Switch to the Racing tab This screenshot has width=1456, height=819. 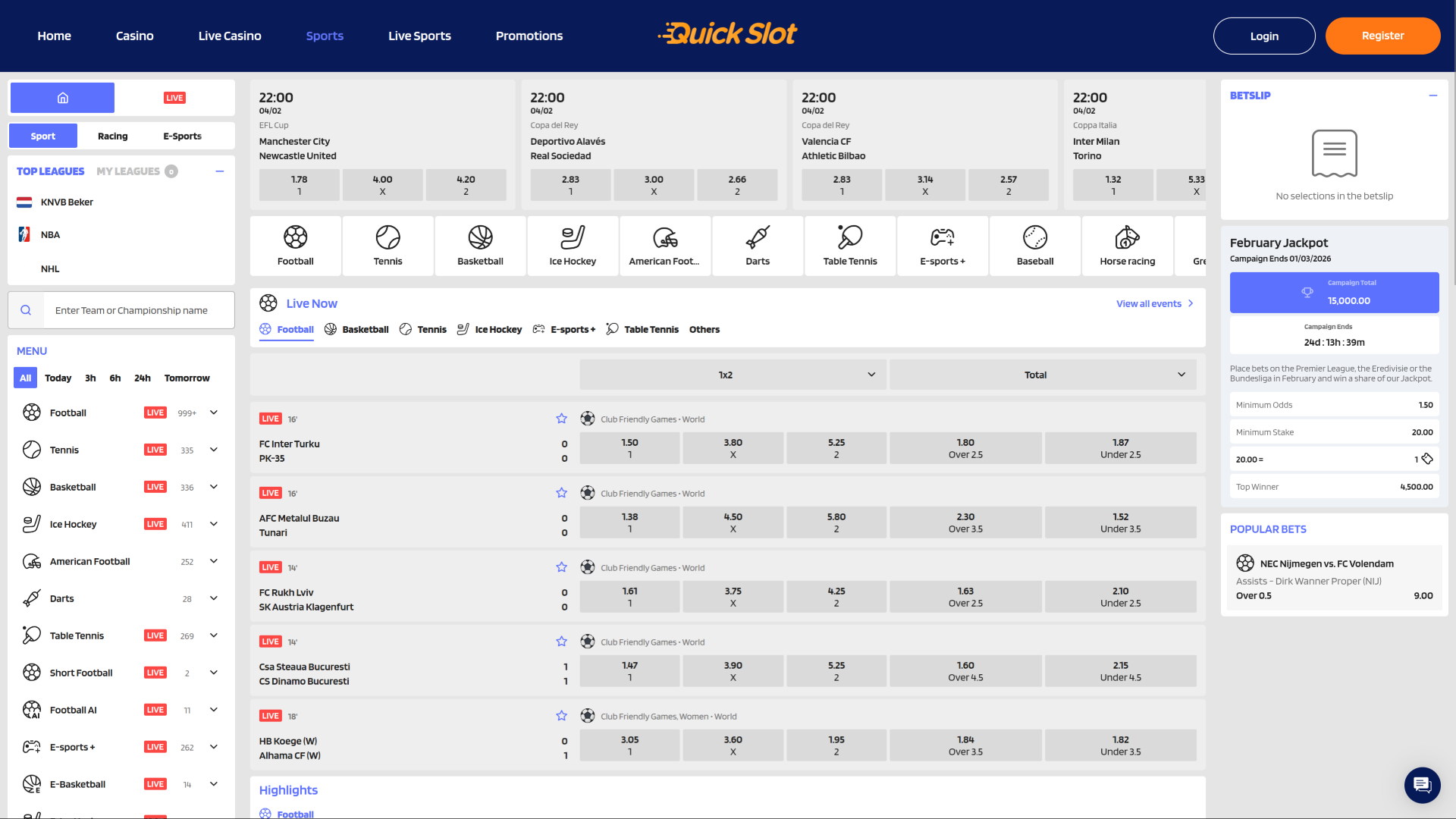[112, 136]
